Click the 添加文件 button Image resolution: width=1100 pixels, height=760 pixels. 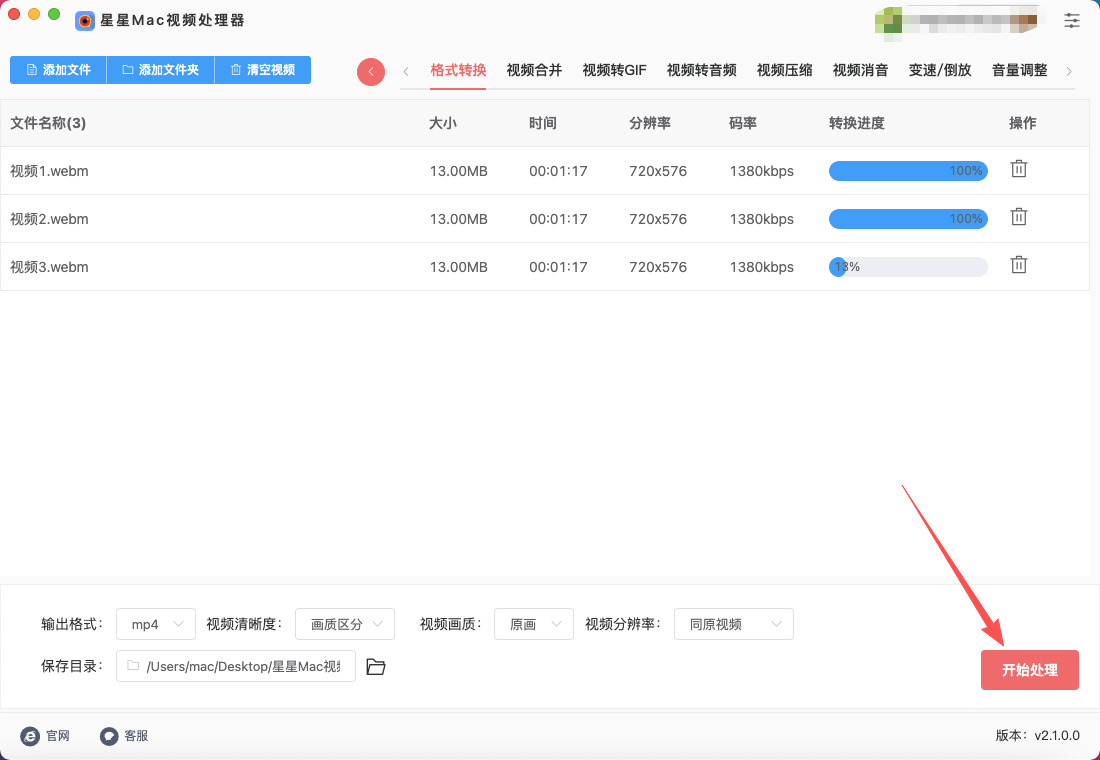pyautogui.click(x=58, y=70)
